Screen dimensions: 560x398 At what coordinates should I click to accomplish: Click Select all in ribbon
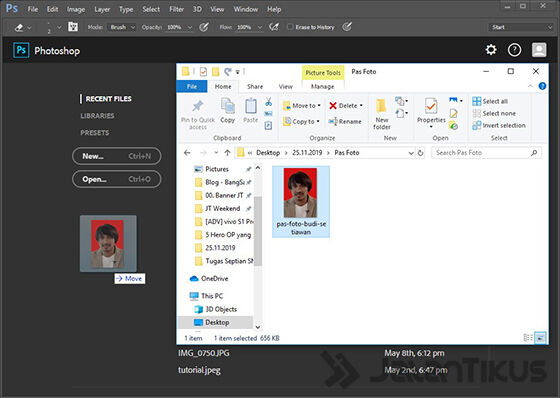pyautogui.click(x=490, y=101)
